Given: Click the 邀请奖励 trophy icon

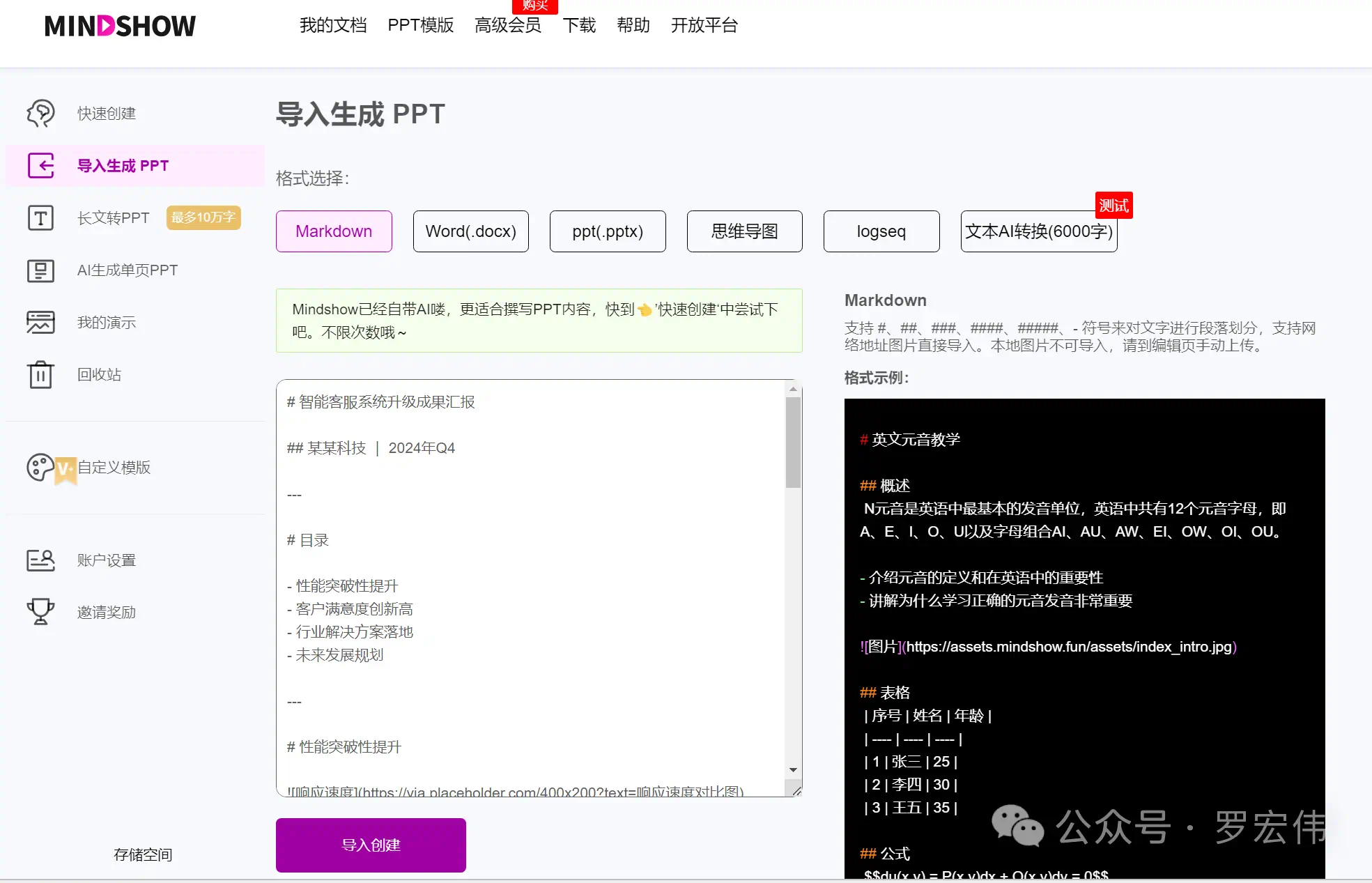Looking at the screenshot, I should pos(40,612).
